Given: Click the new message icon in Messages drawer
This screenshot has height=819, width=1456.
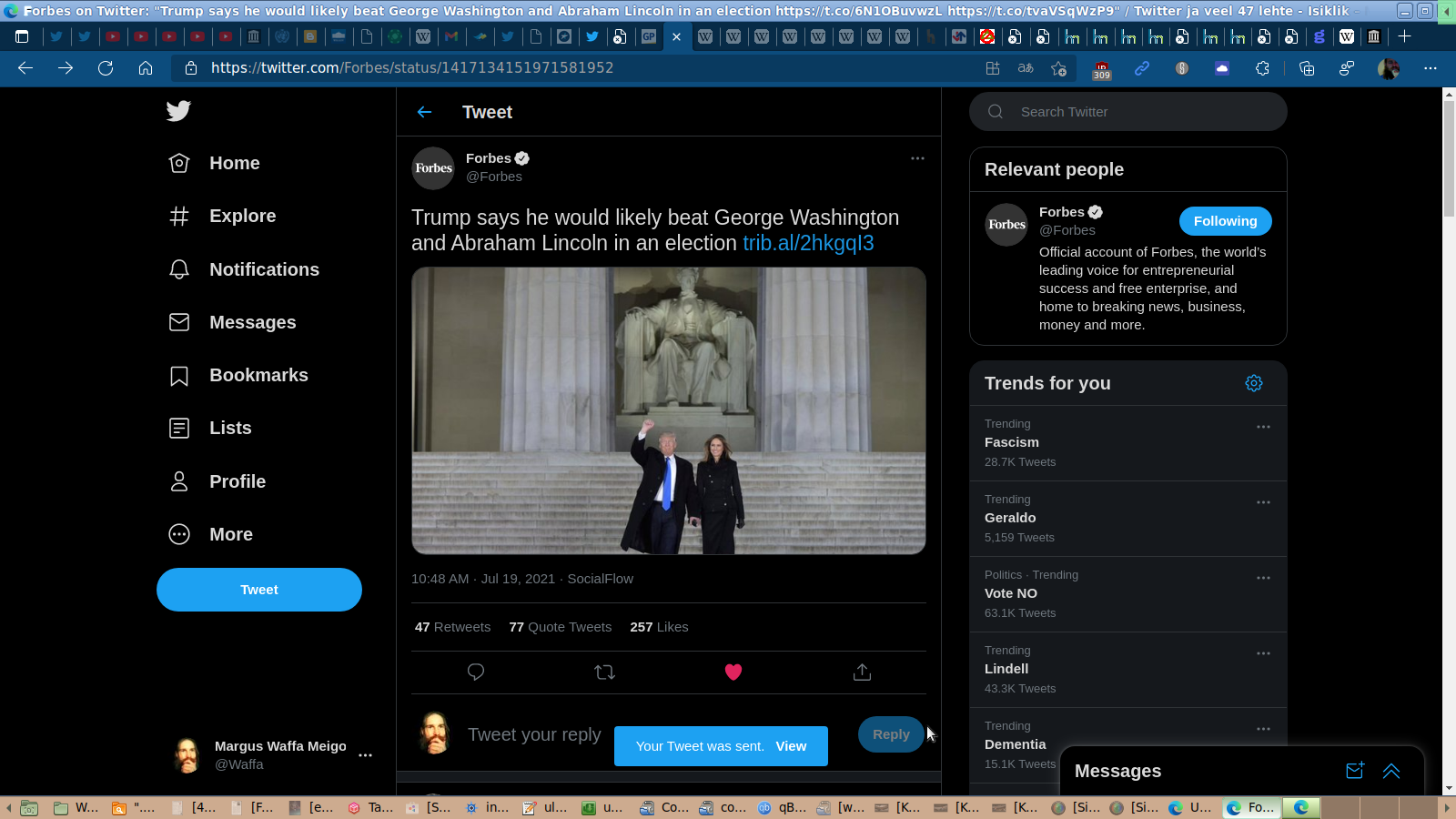Looking at the screenshot, I should coord(1355,771).
